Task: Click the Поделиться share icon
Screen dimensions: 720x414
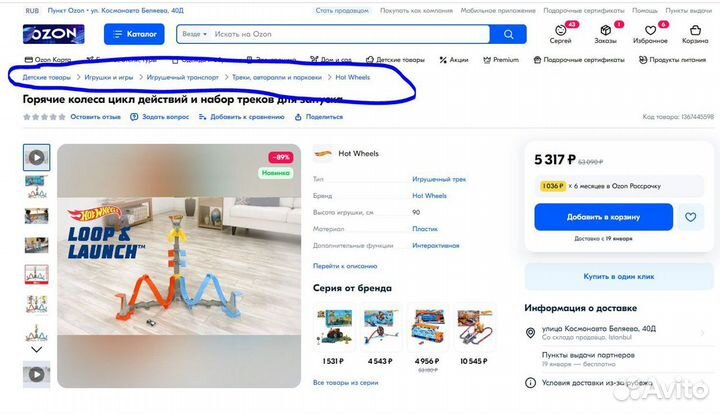Action: tap(298, 117)
